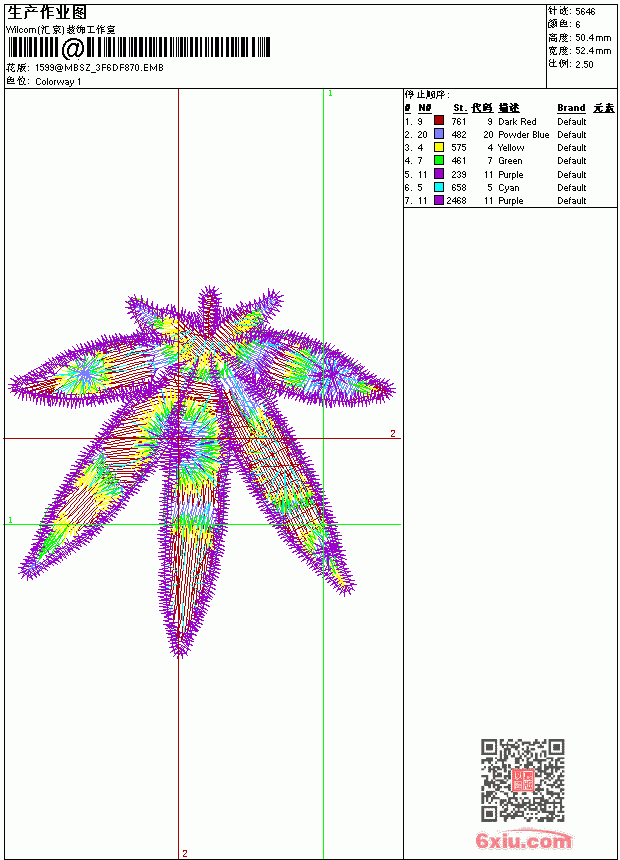Screen dimensions: 620x860
Task: Click Default brand in Yellow row
Action: coord(572,148)
